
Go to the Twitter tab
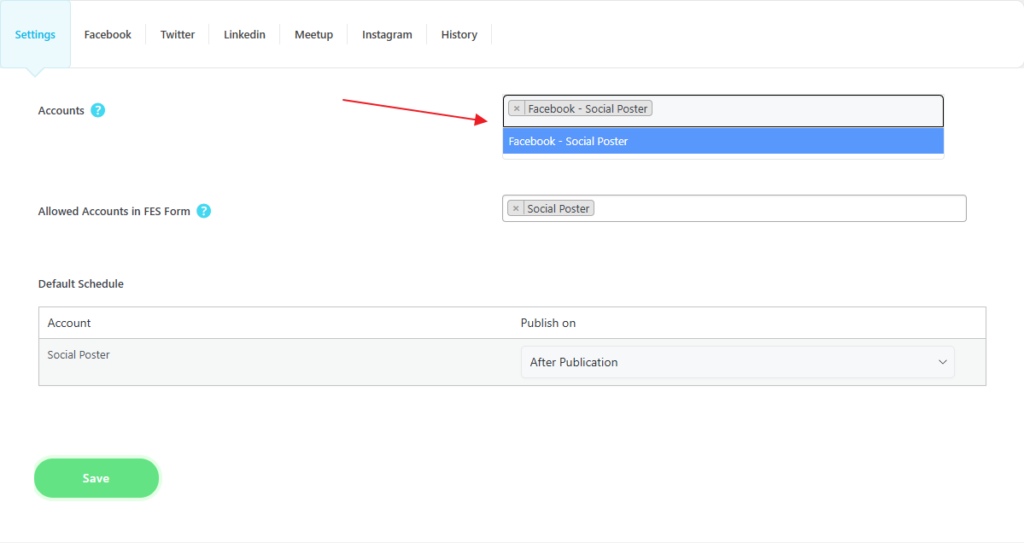tap(178, 35)
